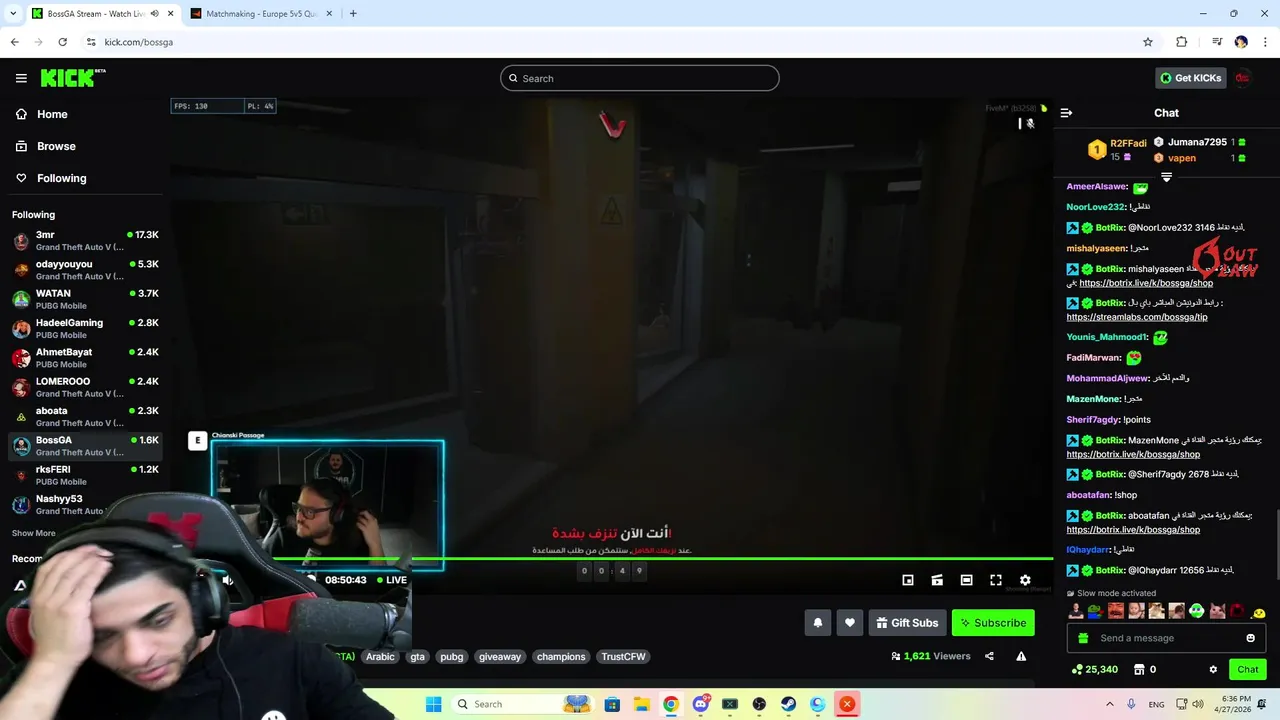Open clip creation icon in player
This screenshot has height=720, width=1280.
tap(937, 580)
